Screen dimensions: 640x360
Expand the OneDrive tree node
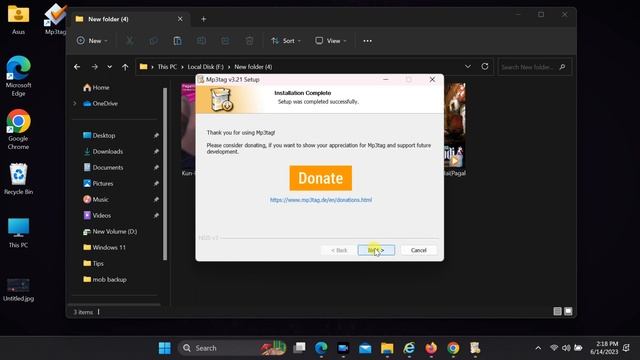coord(75,104)
